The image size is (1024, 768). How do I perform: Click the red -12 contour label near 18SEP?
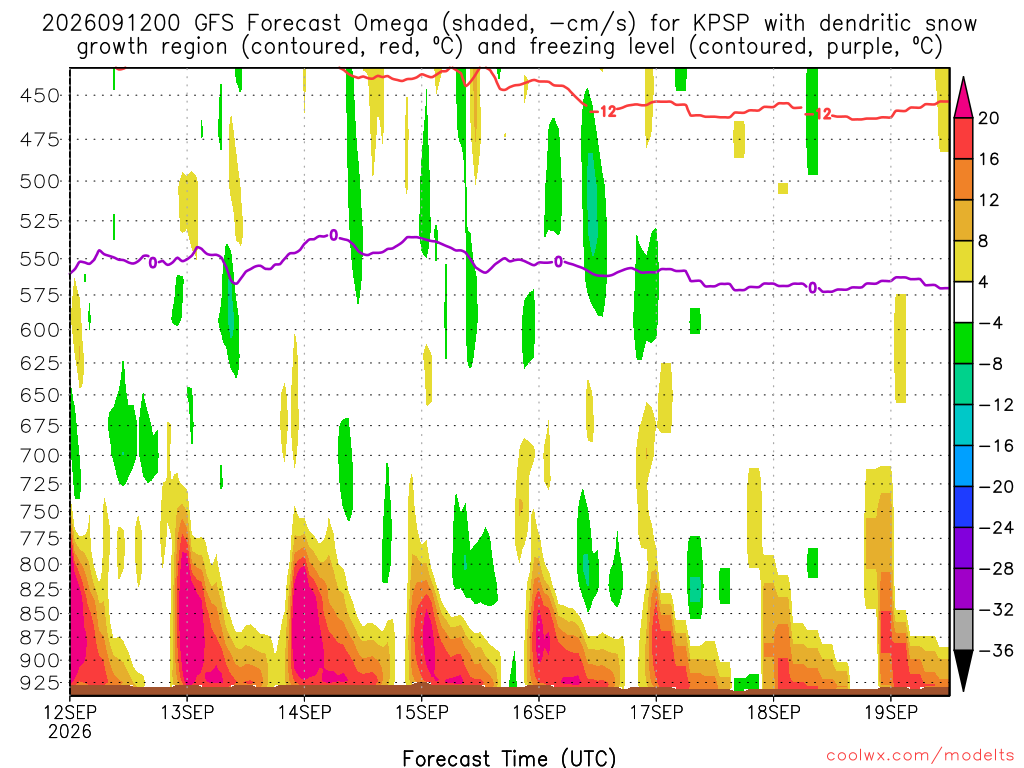click(819, 114)
